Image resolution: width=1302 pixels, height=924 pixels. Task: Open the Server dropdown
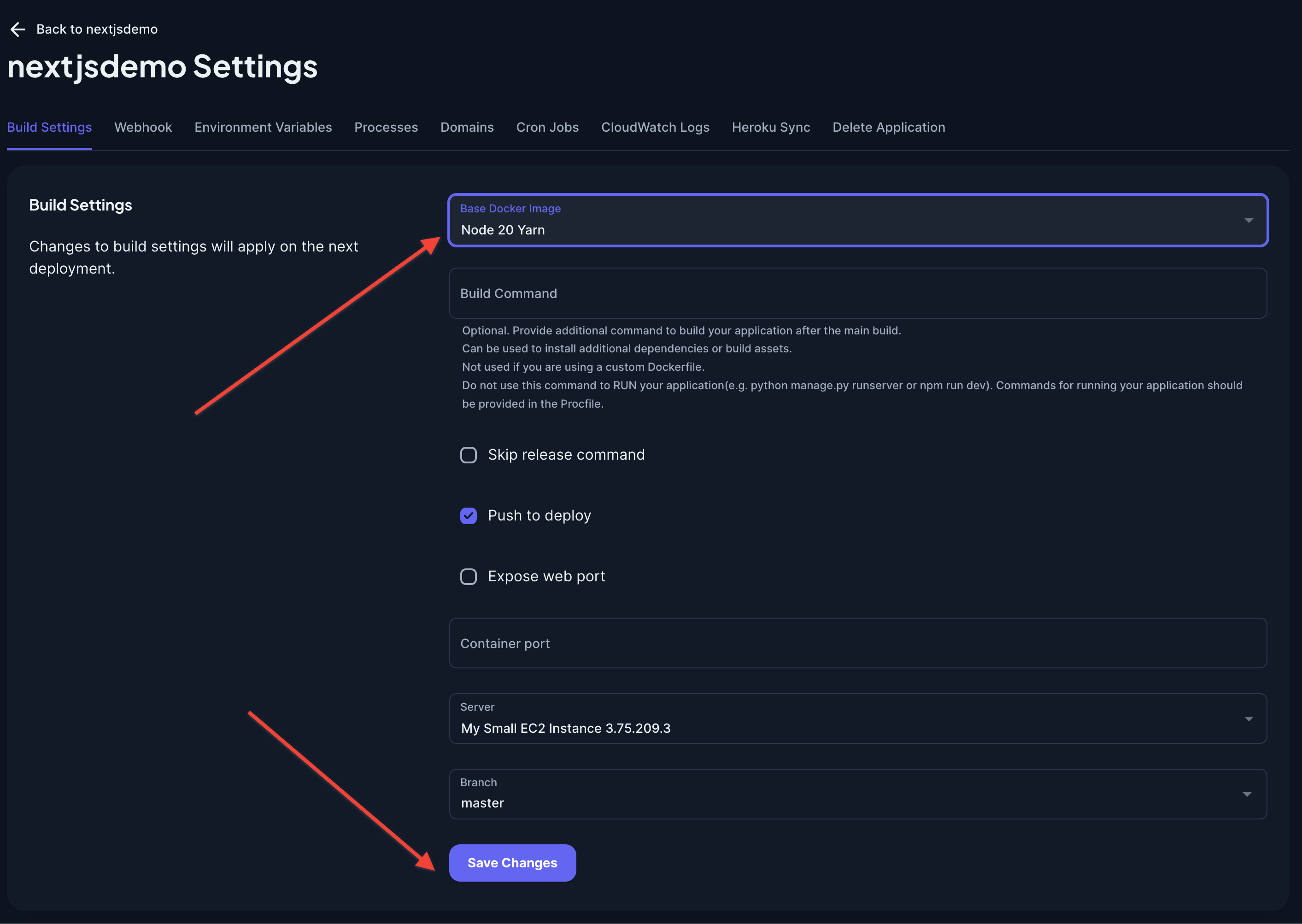(857, 719)
